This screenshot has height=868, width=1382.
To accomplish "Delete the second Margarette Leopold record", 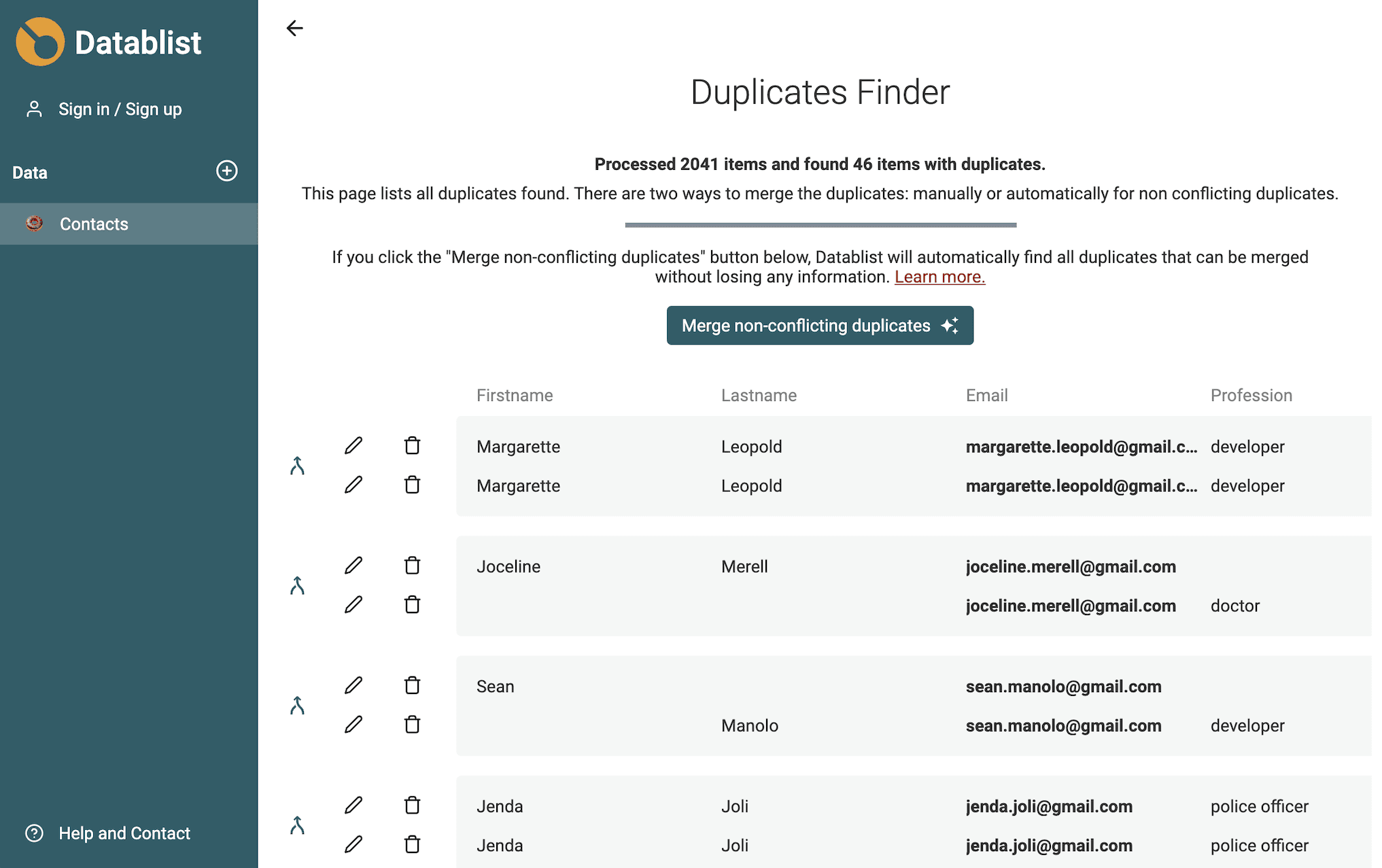I will click(411, 485).
